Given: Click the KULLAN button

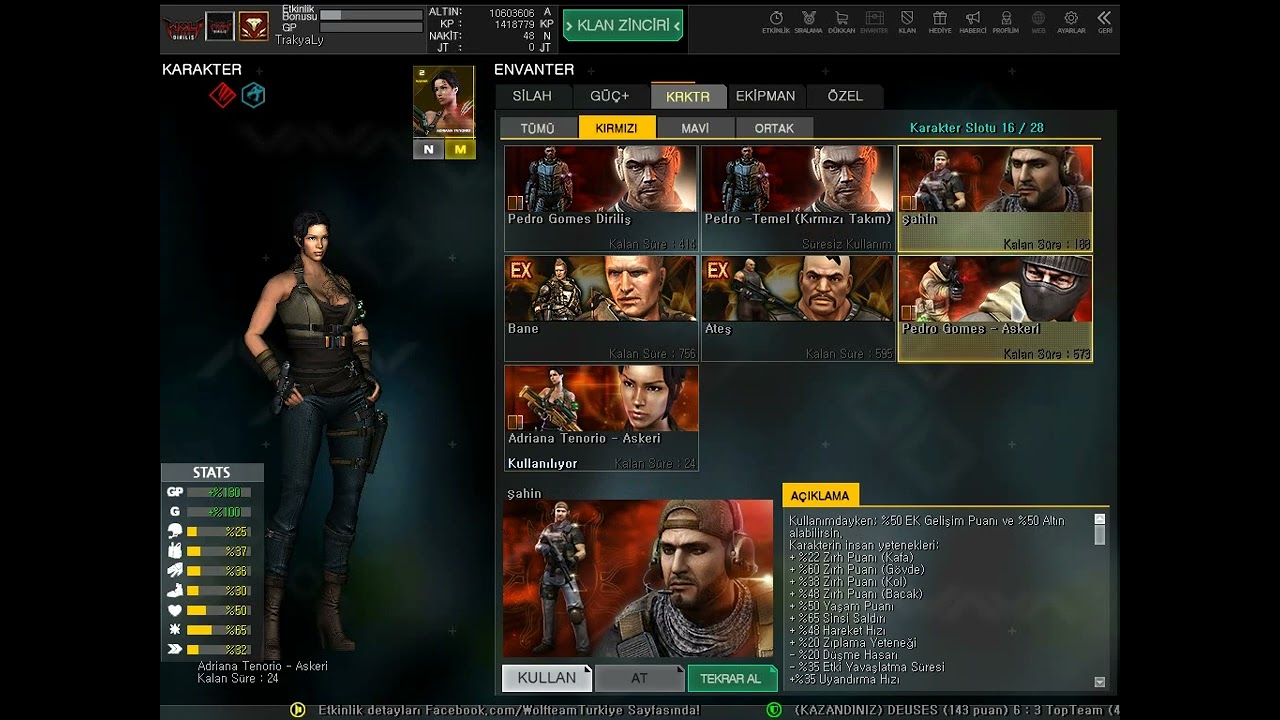Looking at the screenshot, I should [547, 678].
